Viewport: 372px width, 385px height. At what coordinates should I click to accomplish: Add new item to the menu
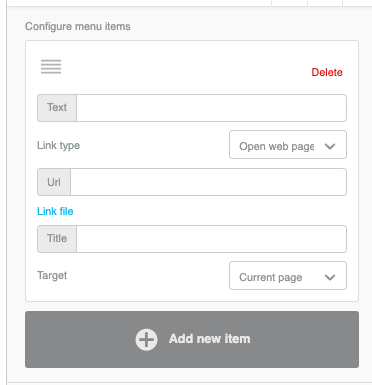pyautogui.click(x=192, y=340)
